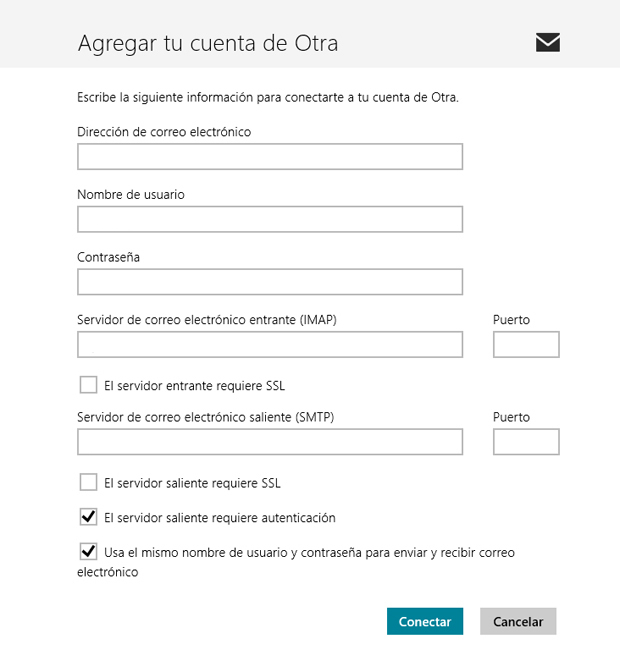
Task: Enable 'El servidor entrante requiere SSL' checkbox
Action: click(x=88, y=385)
